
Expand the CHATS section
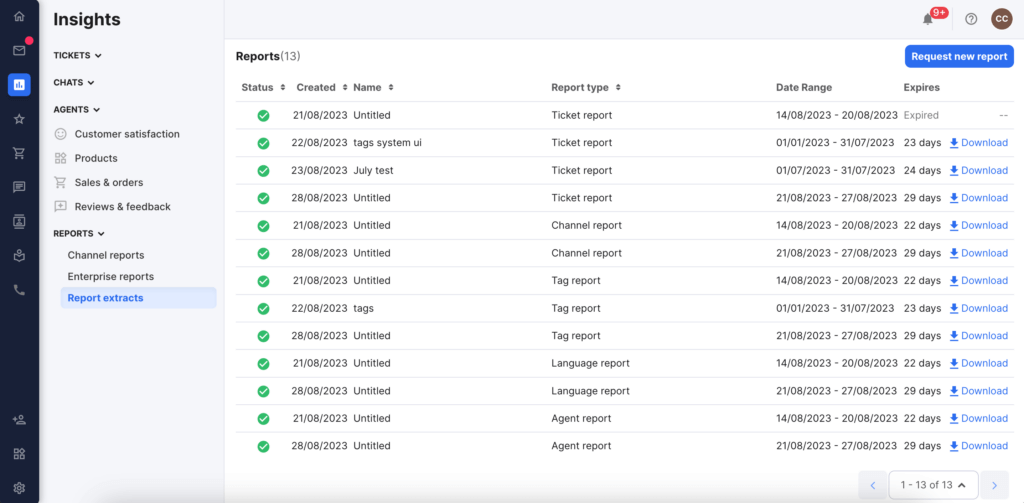coord(74,82)
